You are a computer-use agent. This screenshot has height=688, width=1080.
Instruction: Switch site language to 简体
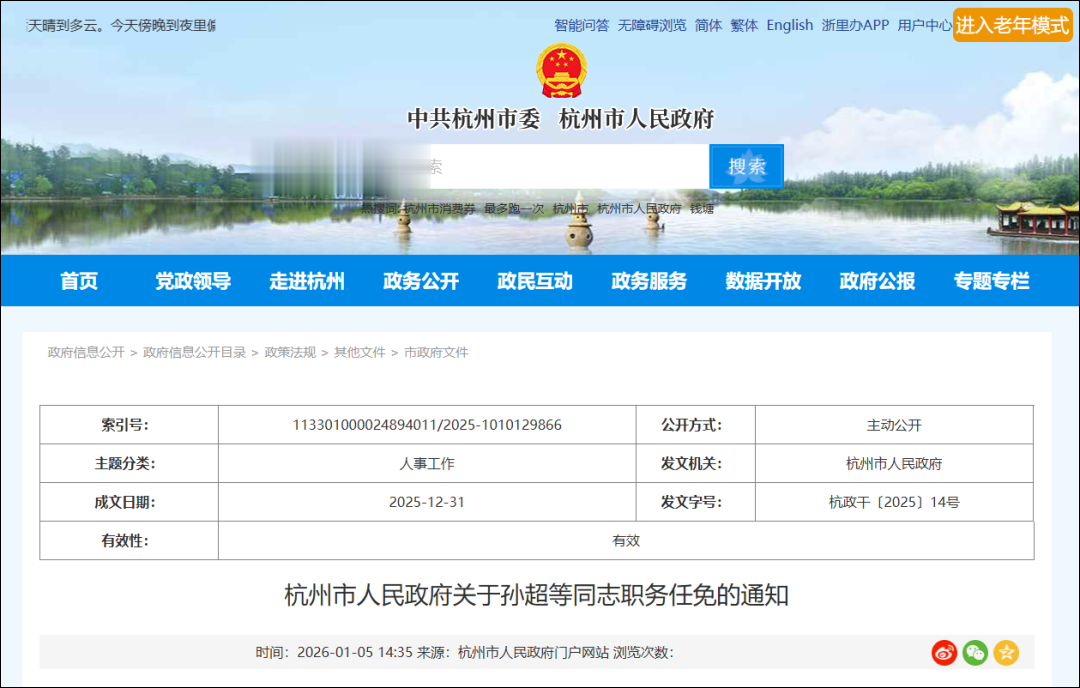coord(707,25)
